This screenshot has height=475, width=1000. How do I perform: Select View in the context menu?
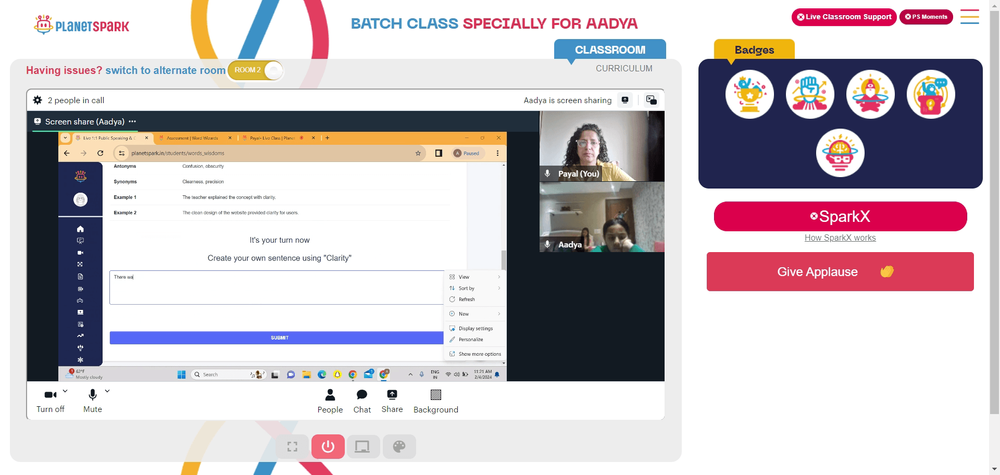click(474, 277)
